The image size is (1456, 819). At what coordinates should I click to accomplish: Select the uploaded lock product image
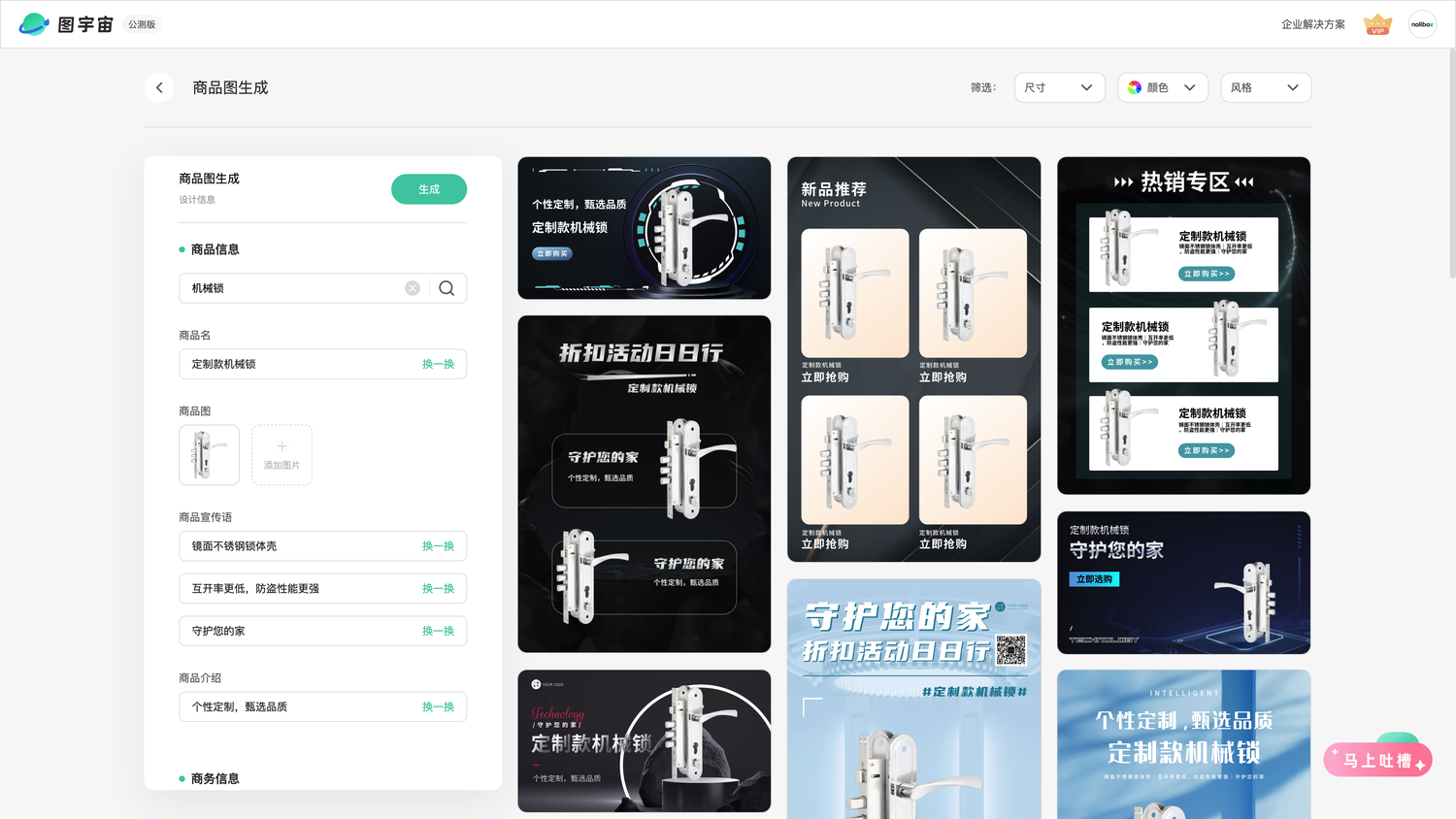tap(209, 455)
